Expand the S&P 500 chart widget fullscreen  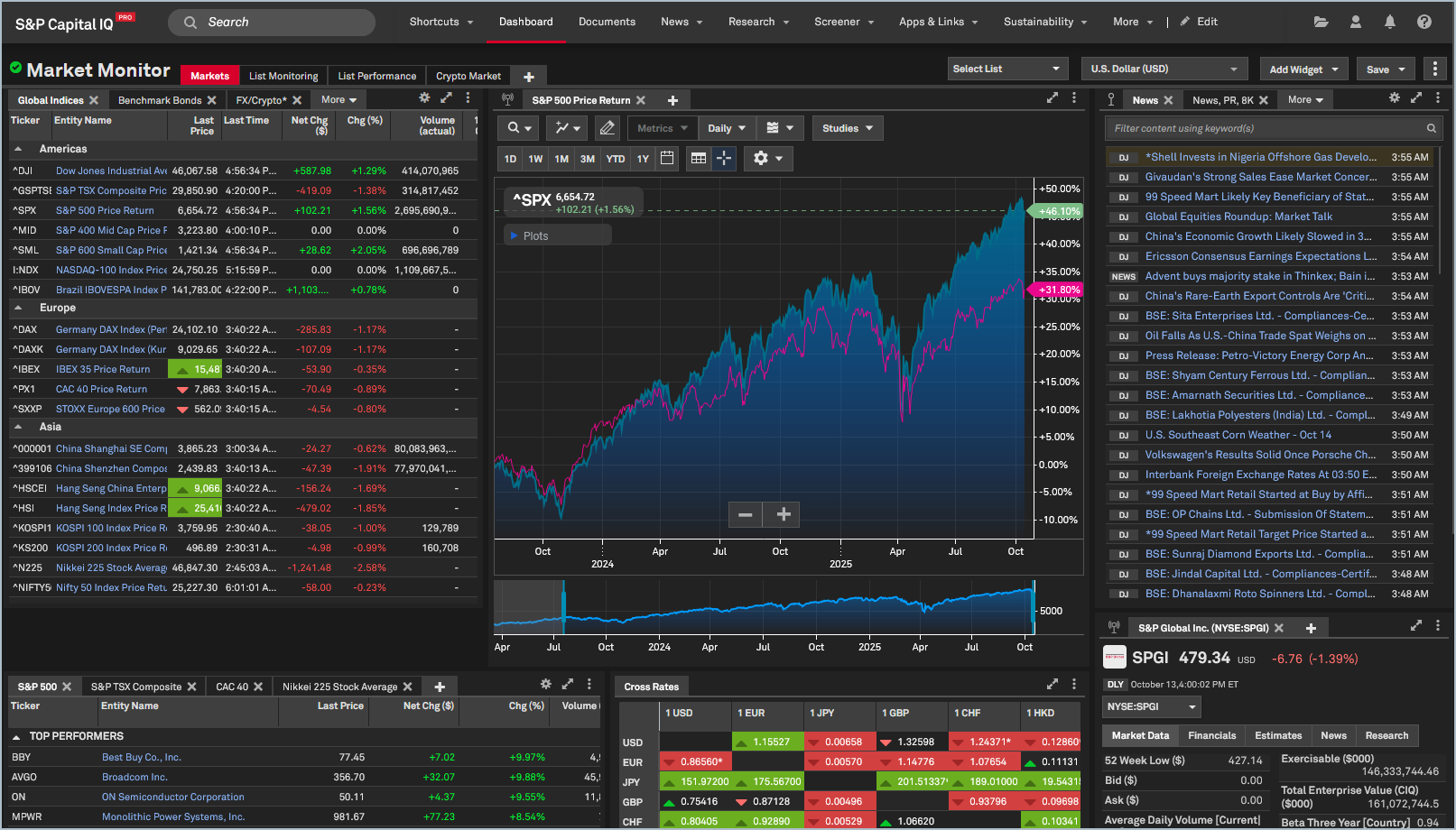tap(1053, 98)
